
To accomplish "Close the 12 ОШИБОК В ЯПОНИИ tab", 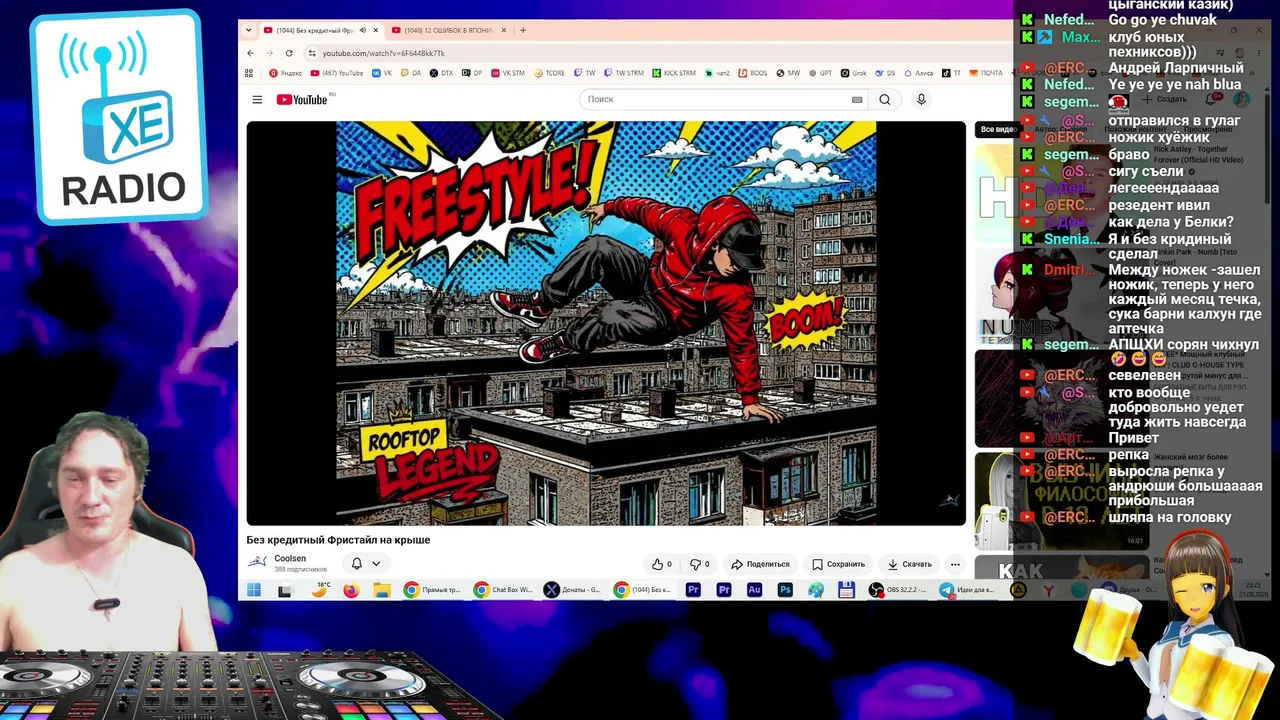I will click(503, 30).
